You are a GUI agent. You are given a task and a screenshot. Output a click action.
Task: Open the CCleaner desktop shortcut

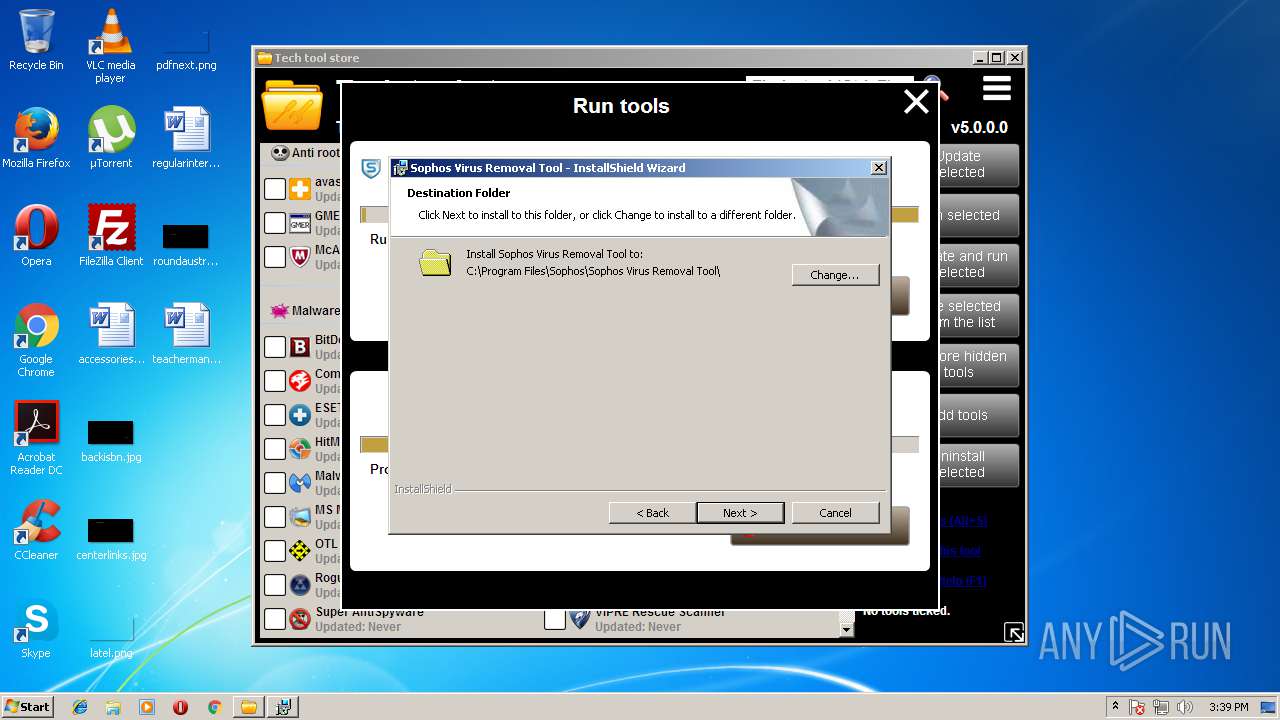pyautogui.click(x=36, y=530)
